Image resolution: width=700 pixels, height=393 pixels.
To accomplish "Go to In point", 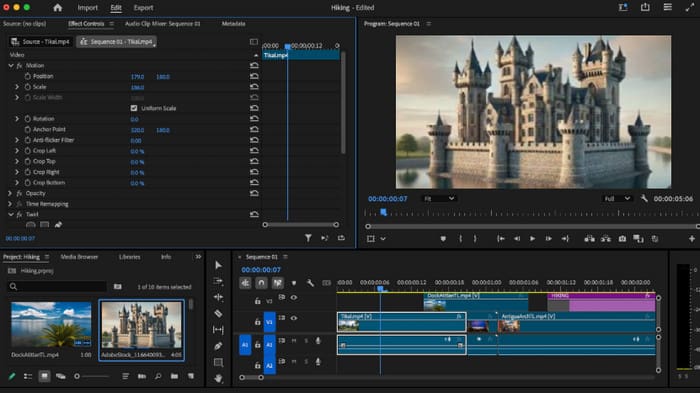I will (500, 239).
